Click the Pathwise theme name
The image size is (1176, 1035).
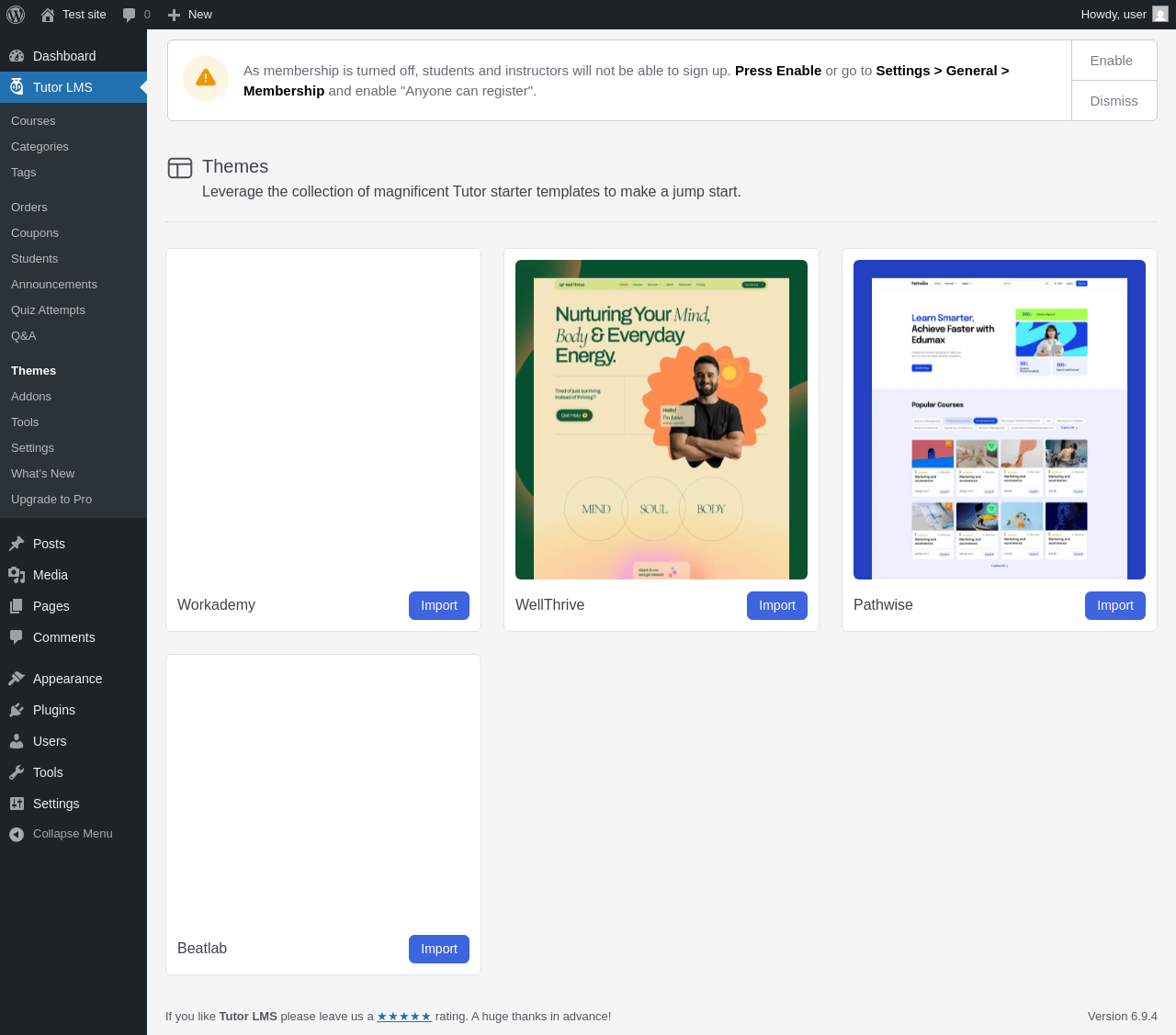coord(883,605)
